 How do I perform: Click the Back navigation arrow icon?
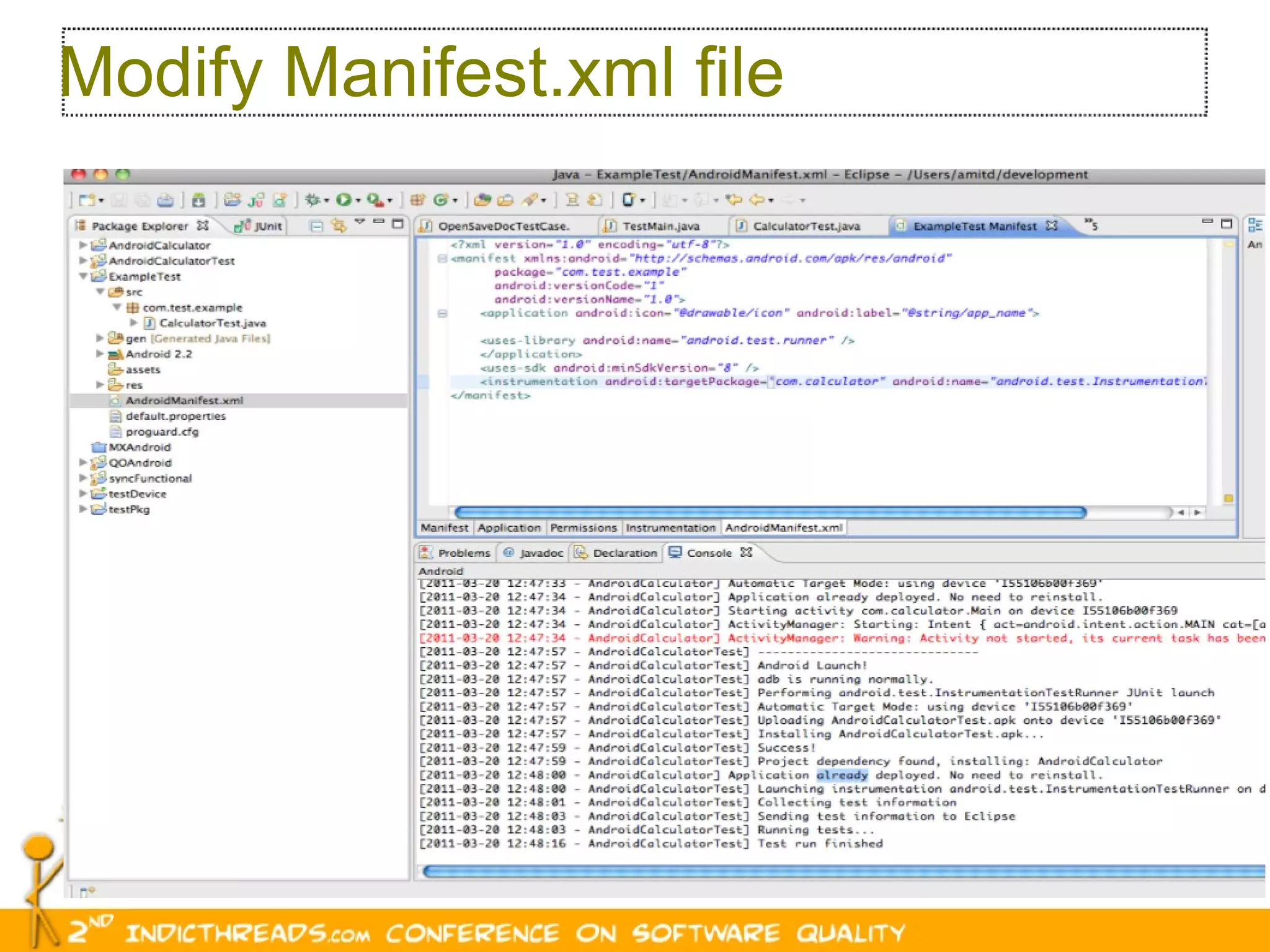(757, 200)
